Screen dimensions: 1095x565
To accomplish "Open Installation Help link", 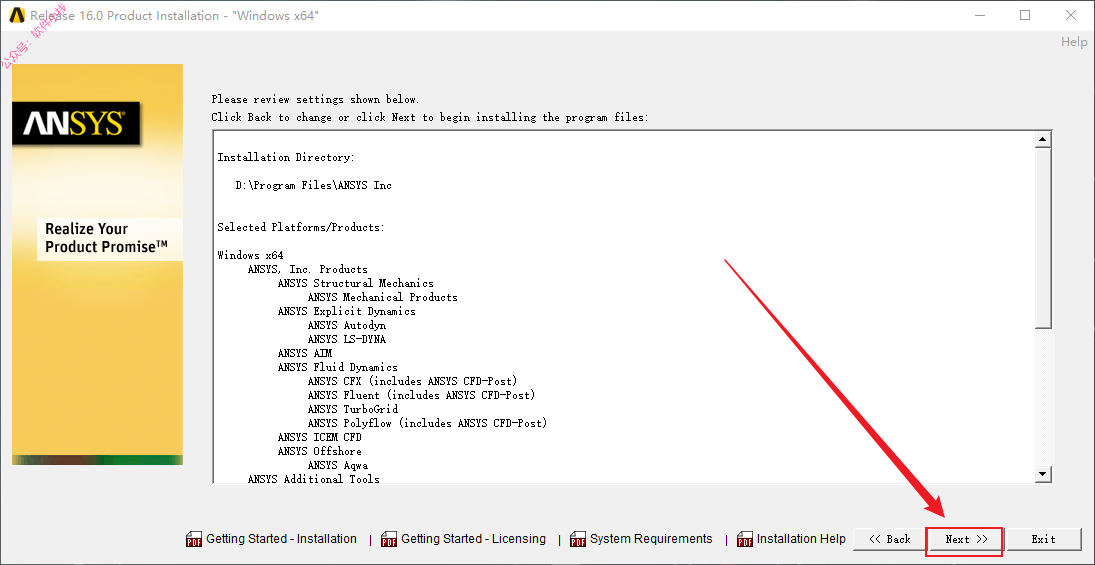I will click(801, 538).
